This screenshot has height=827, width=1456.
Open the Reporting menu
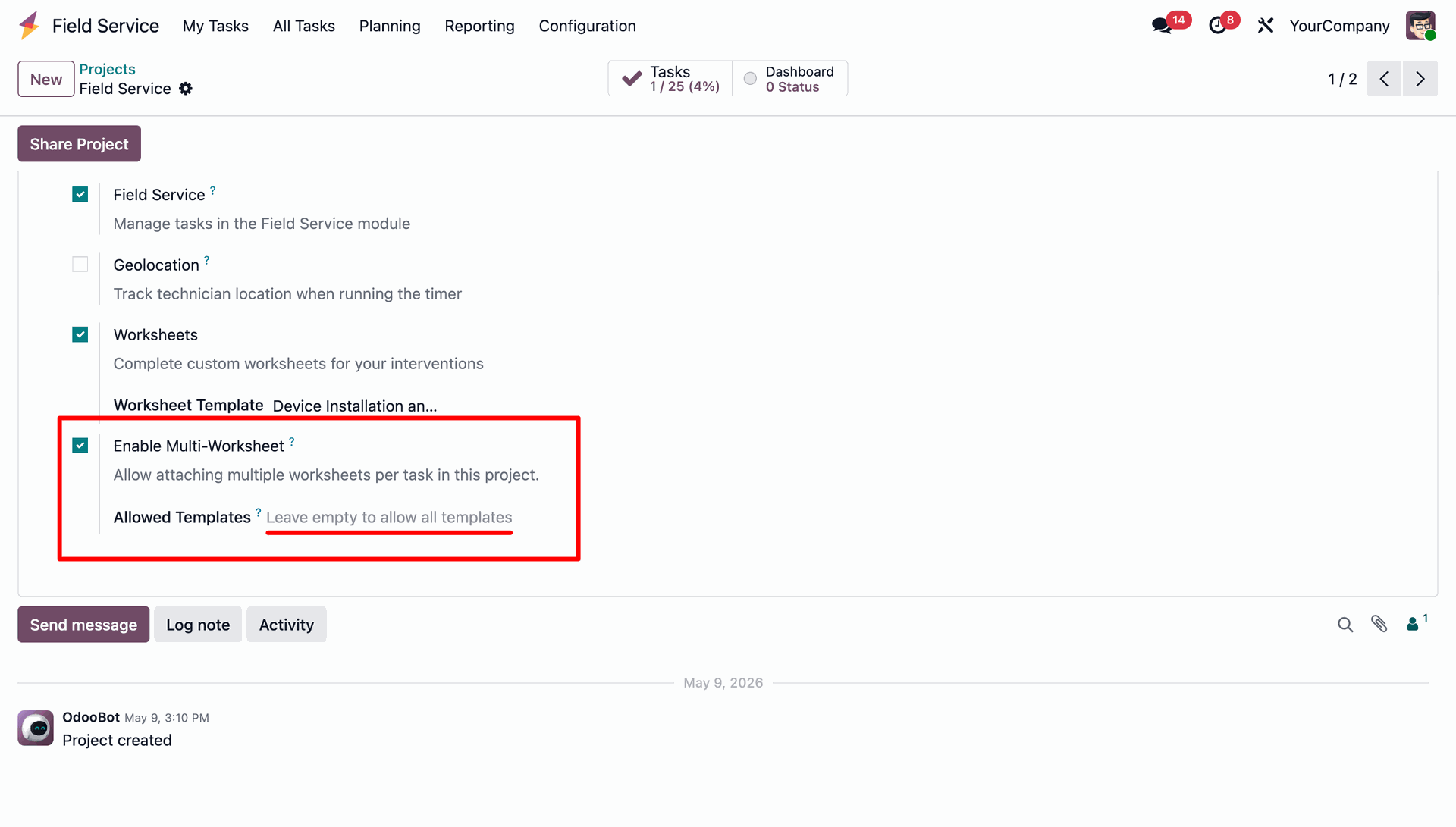click(x=479, y=26)
